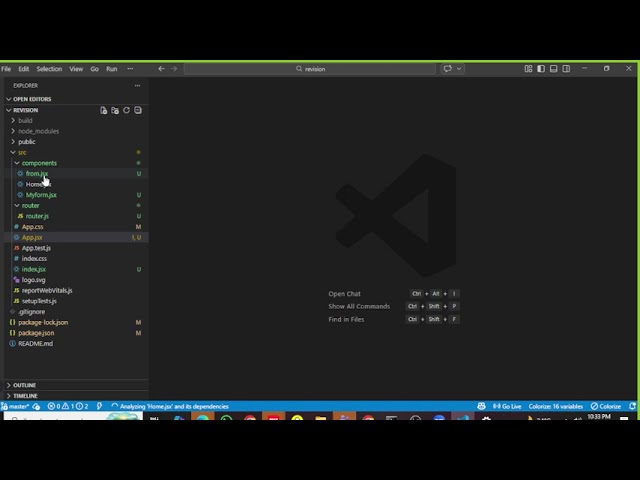The image size is (640, 480).
Task: Customize layout icon in title bar
Action: tap(528, 69)
